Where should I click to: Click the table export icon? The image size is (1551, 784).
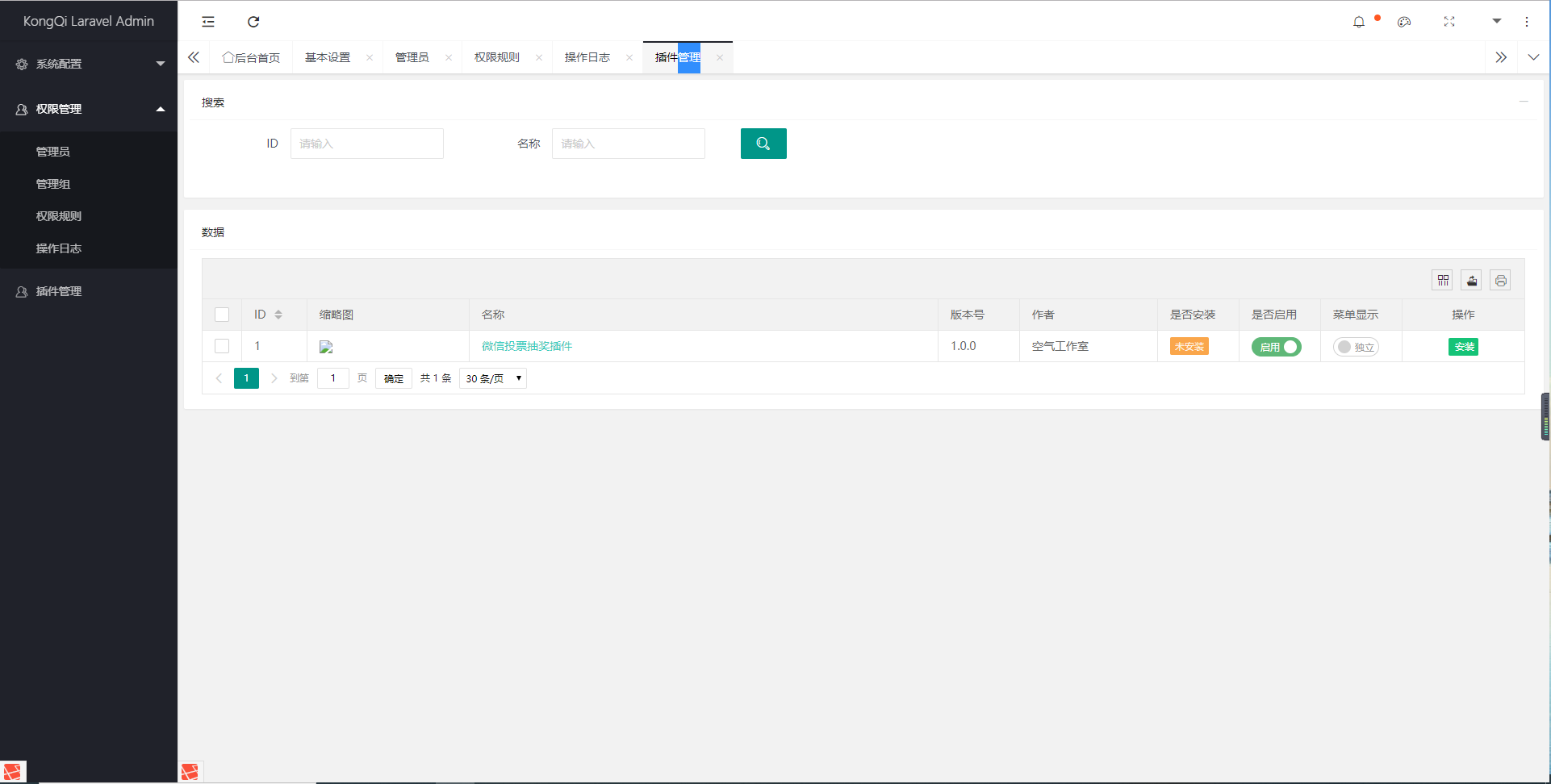point(1472,280)
